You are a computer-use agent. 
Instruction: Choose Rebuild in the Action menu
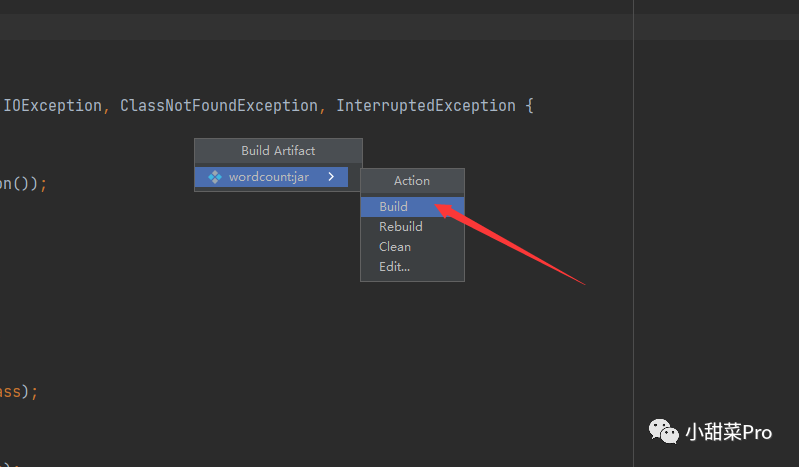pos(400,227)
